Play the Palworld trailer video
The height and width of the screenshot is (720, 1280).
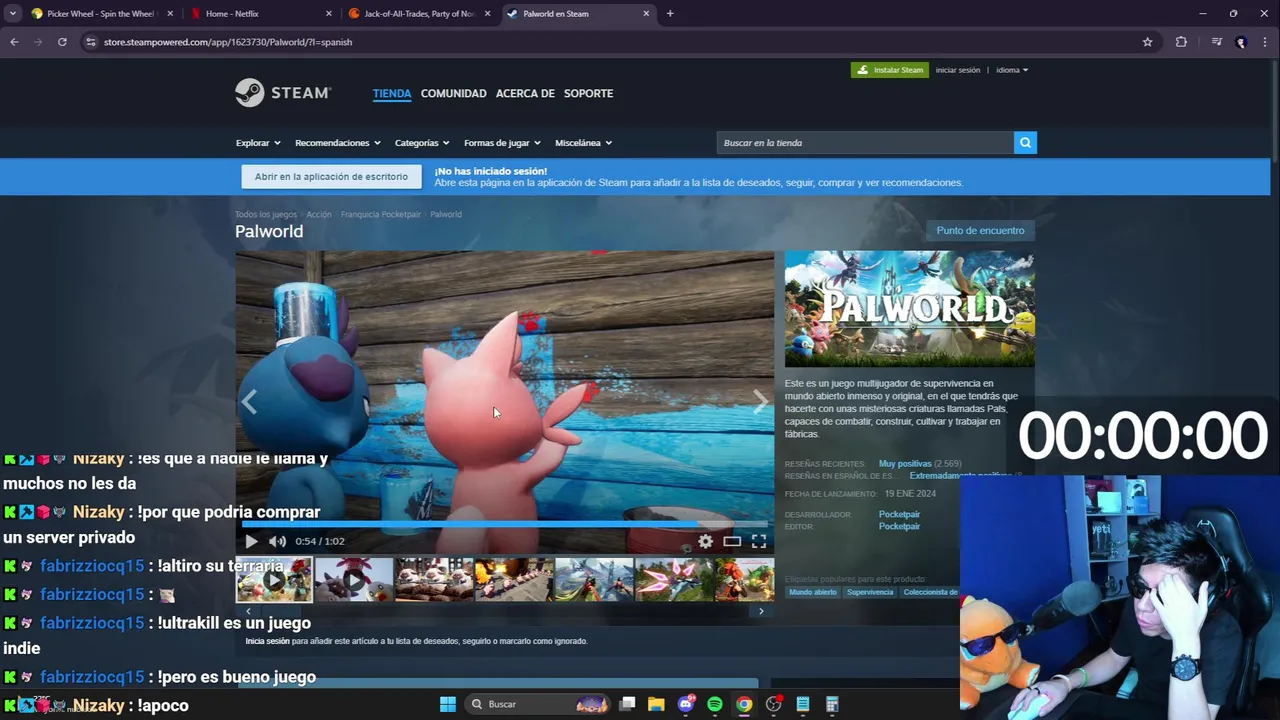point(251,541)
